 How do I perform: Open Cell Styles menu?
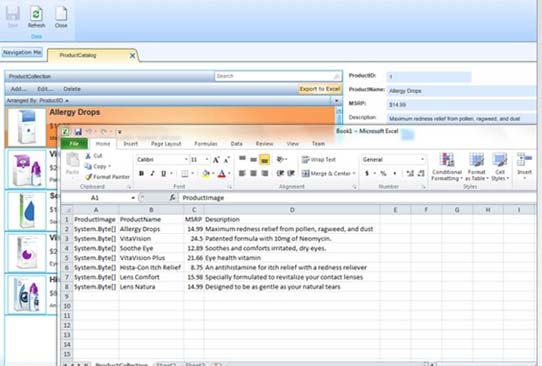coord(500,167)
